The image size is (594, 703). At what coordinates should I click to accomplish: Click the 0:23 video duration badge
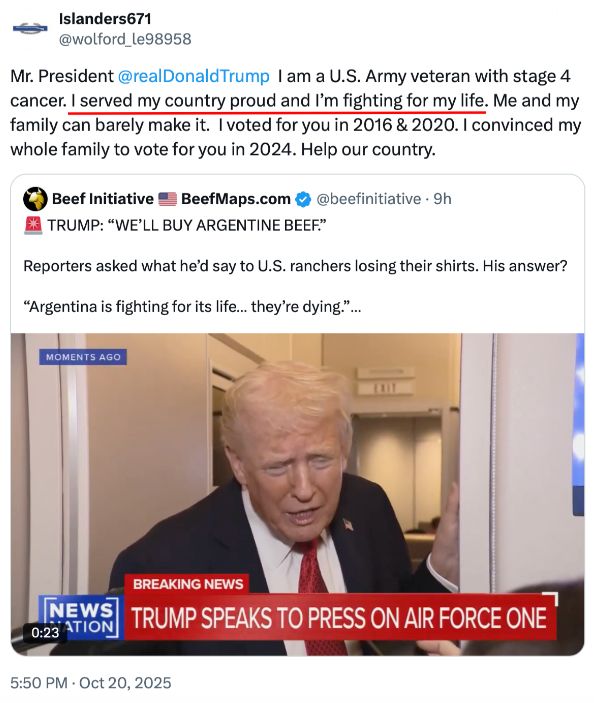45,633
